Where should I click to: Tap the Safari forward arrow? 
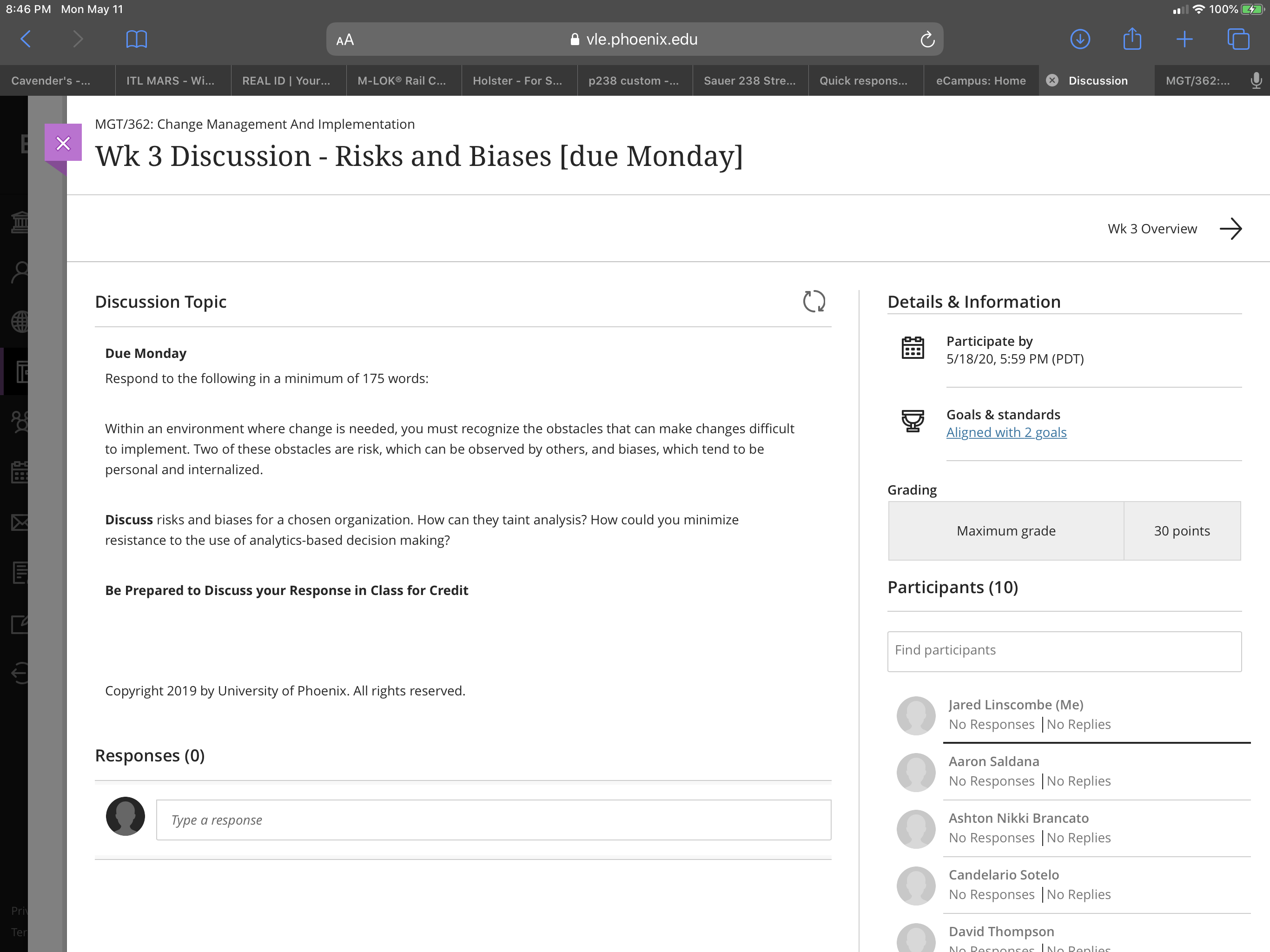tap(78, 39)
